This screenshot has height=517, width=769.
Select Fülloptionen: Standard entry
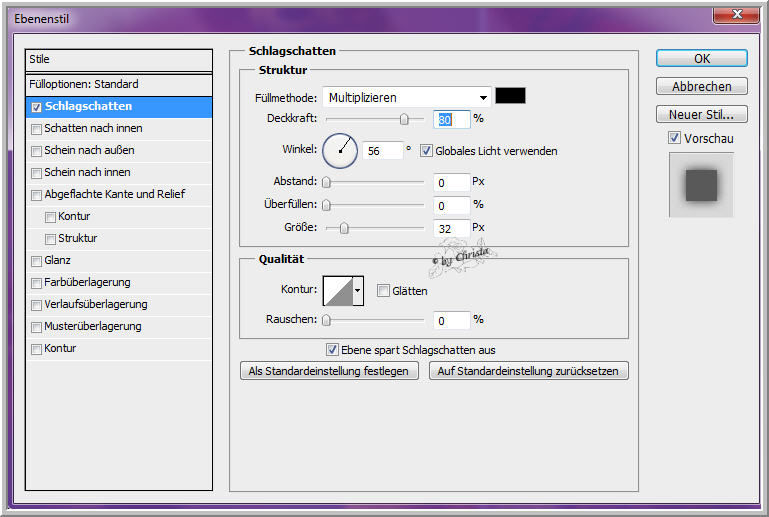pos(119,84)
